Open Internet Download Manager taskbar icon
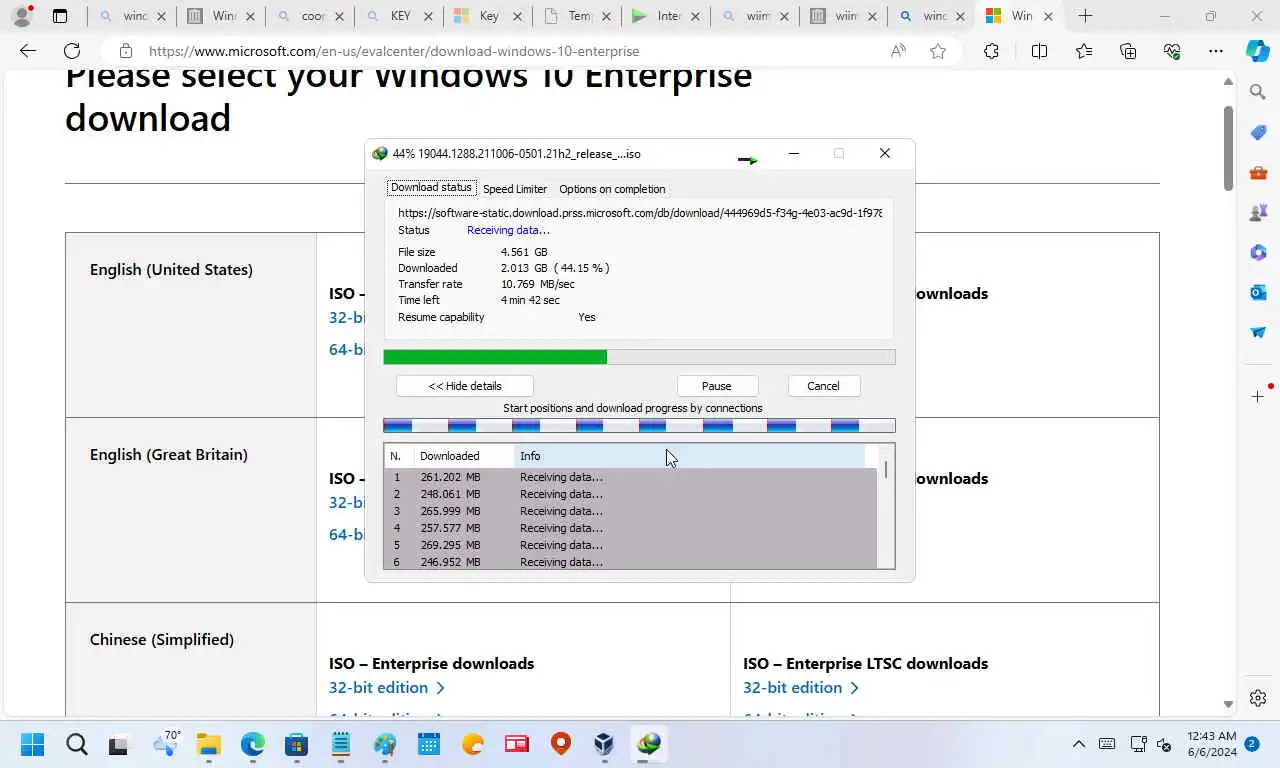This screenshot has width=1280, height=768. (x=649, y=744)
